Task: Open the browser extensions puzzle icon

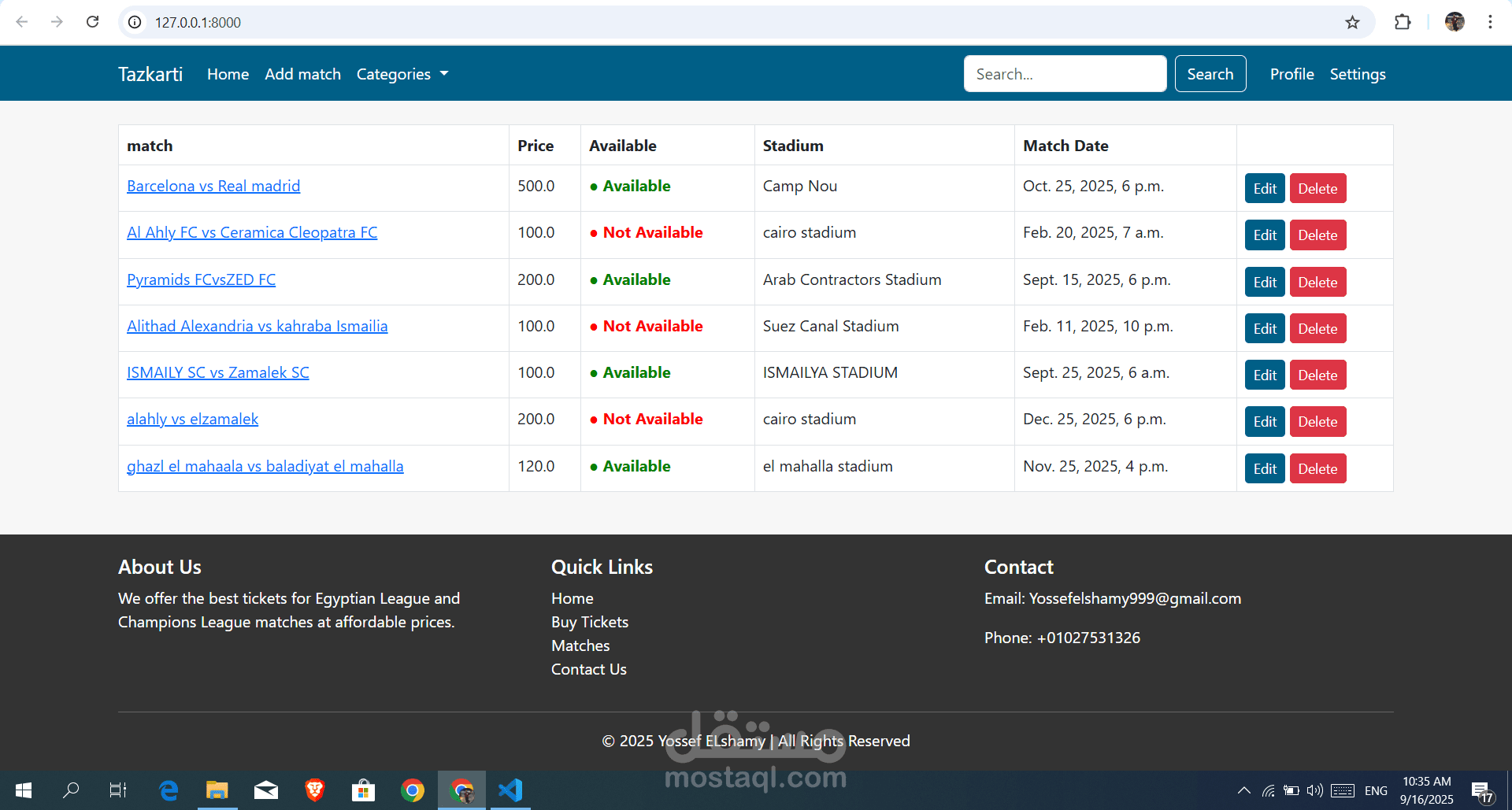Action: (1403, 22)
